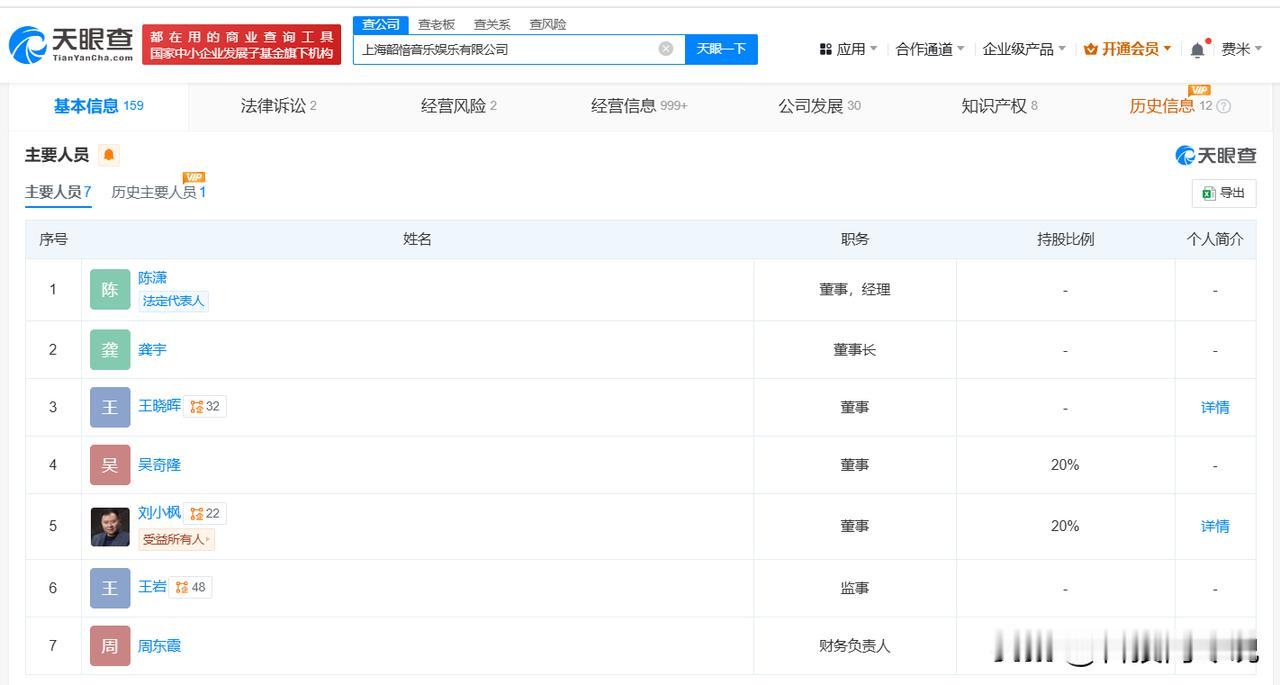Click the 周 avatar for 周东霞
The height and width of the screenshot is (685, 1280).
110,646
